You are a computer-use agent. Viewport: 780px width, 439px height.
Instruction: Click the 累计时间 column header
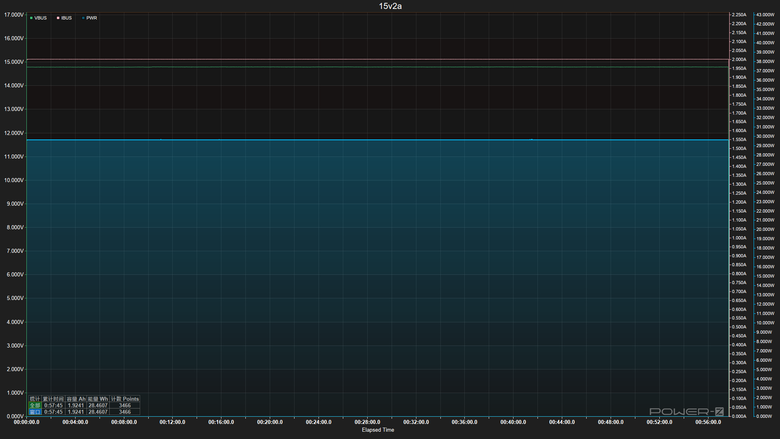(x=53, y=399)
